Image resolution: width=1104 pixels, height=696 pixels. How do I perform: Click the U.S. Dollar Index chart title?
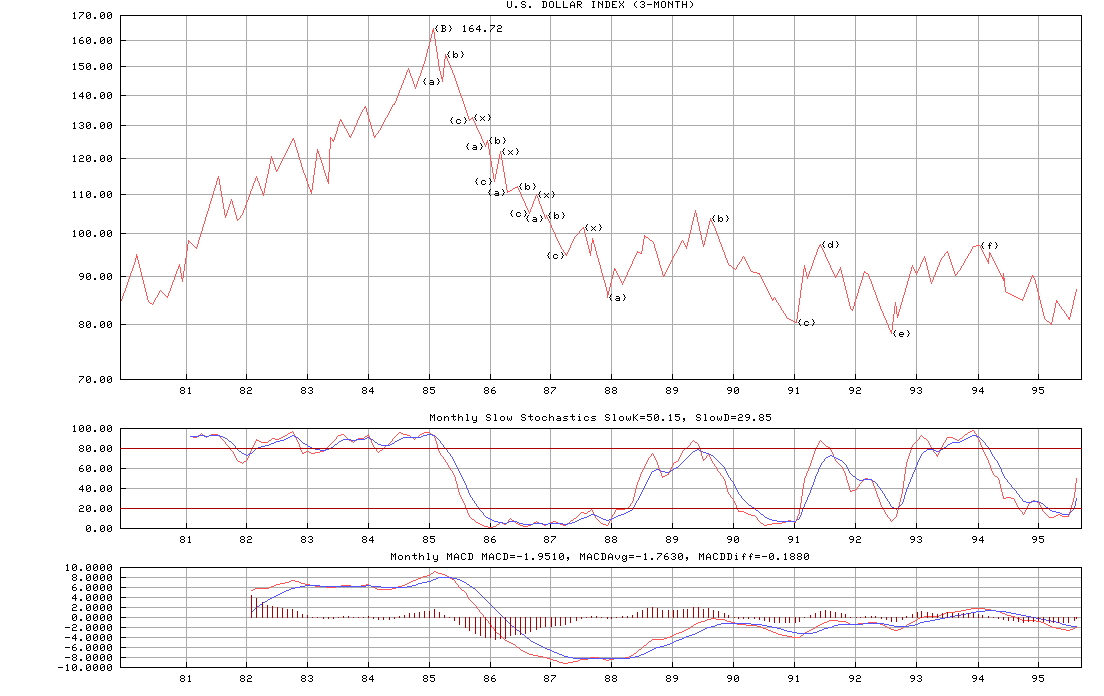point(599,5)
